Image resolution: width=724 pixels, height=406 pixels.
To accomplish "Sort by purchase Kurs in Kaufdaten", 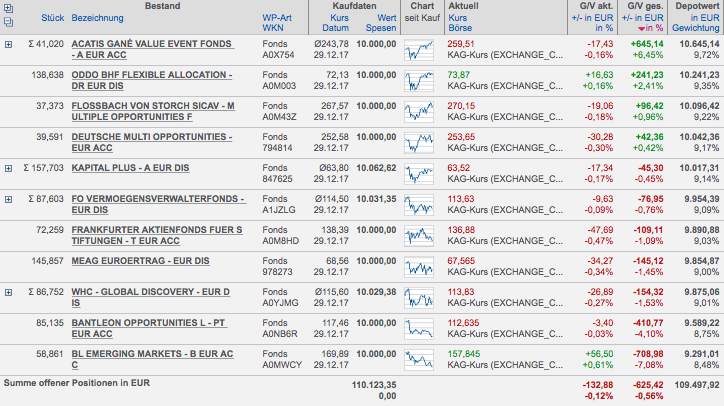I will (x=339, y=18).
